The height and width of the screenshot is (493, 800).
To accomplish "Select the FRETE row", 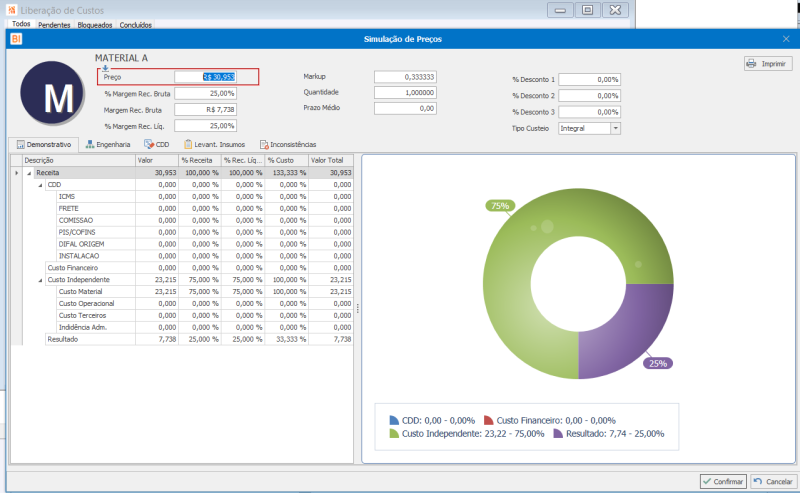I will click(205, 208).
